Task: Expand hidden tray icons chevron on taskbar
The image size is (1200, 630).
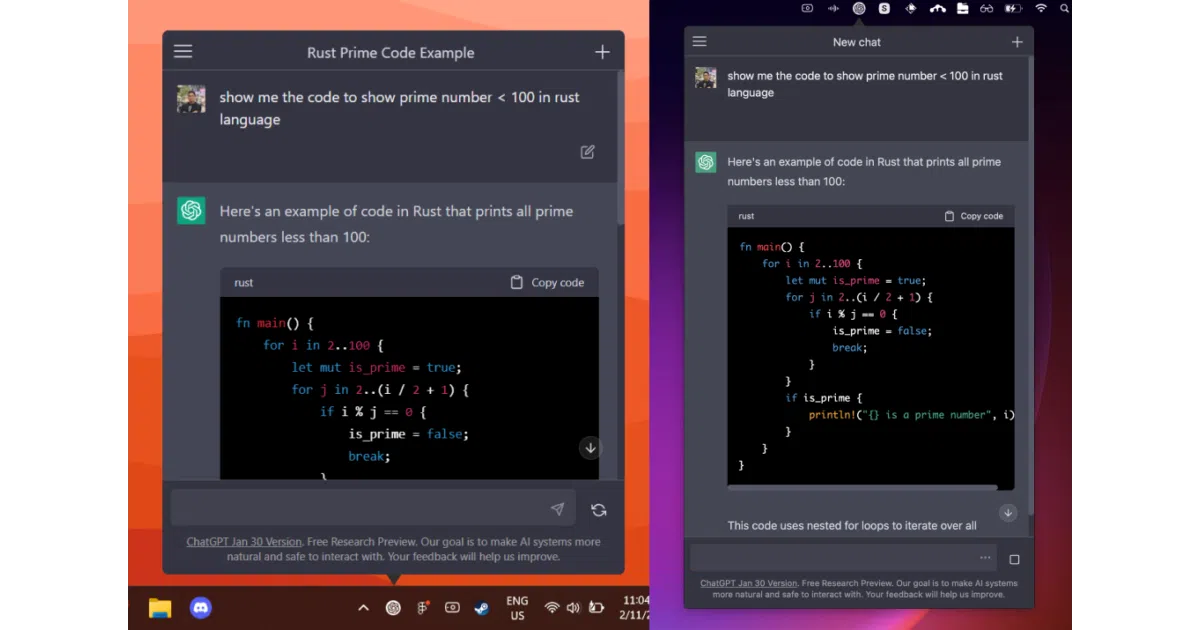Action: 363,607
